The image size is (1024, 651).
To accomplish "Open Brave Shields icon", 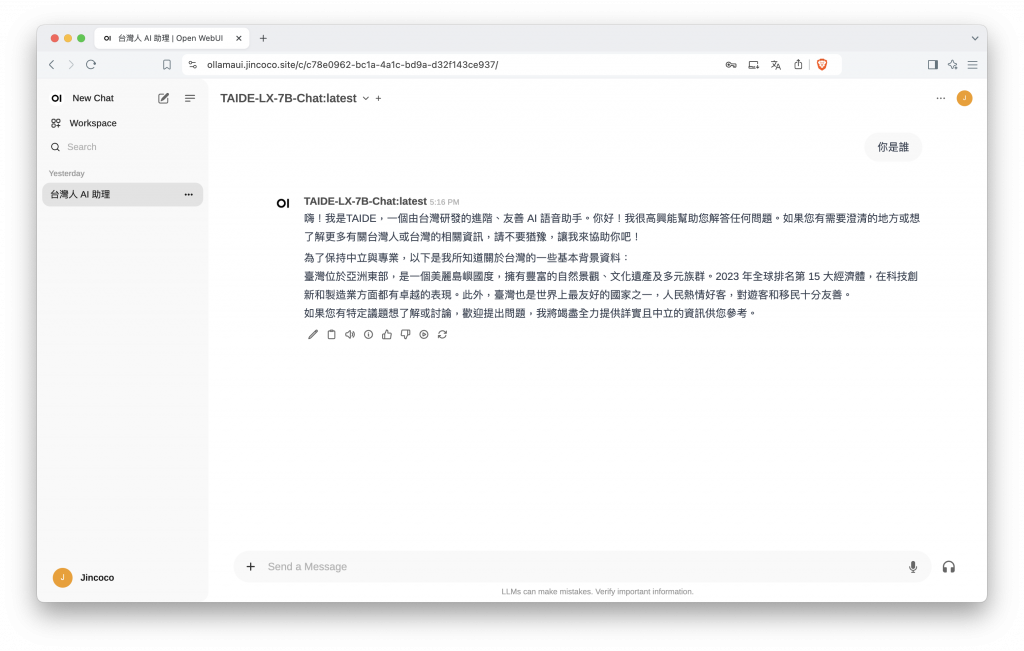I will 822,65.
